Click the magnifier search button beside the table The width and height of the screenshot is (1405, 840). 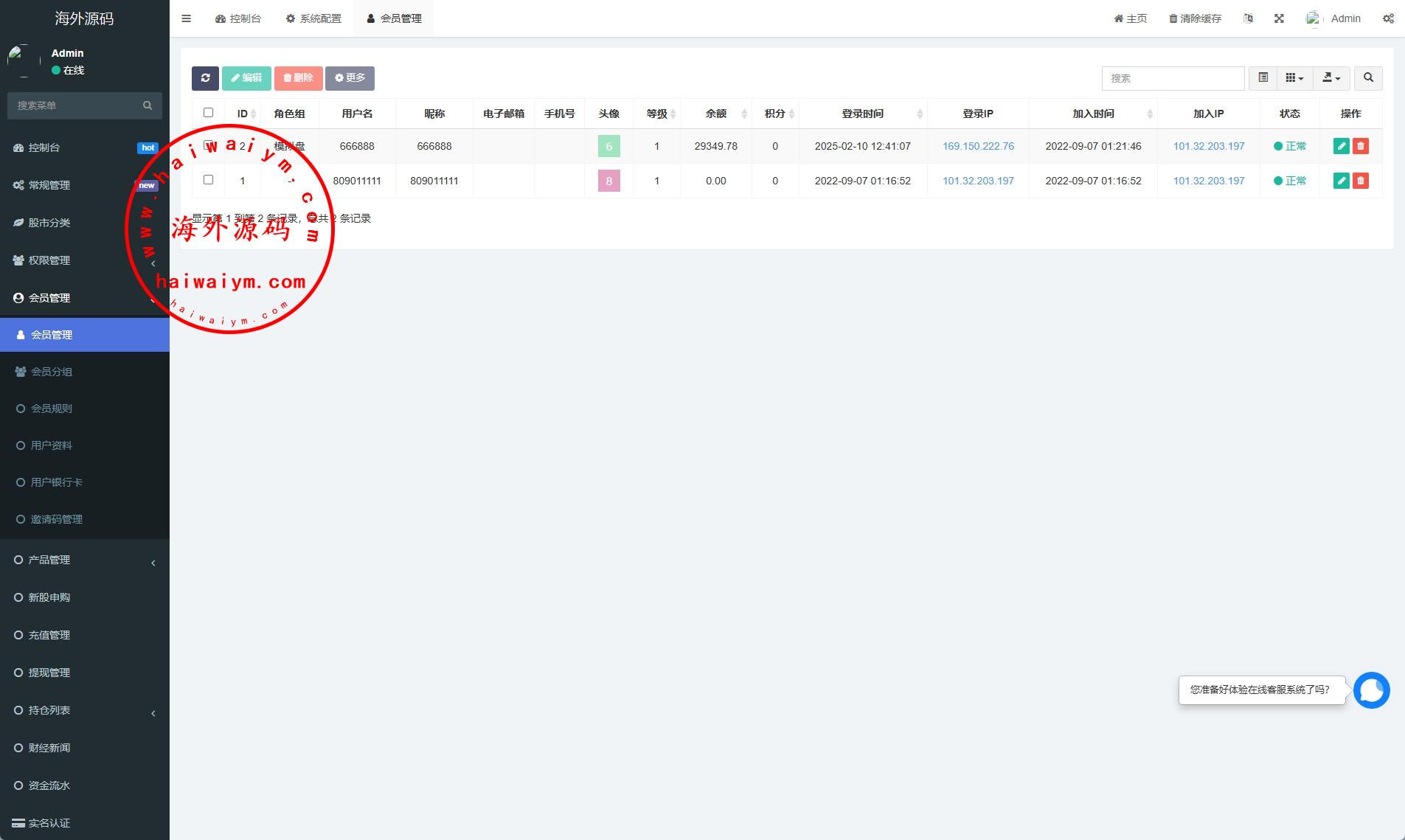point(1368,78)
